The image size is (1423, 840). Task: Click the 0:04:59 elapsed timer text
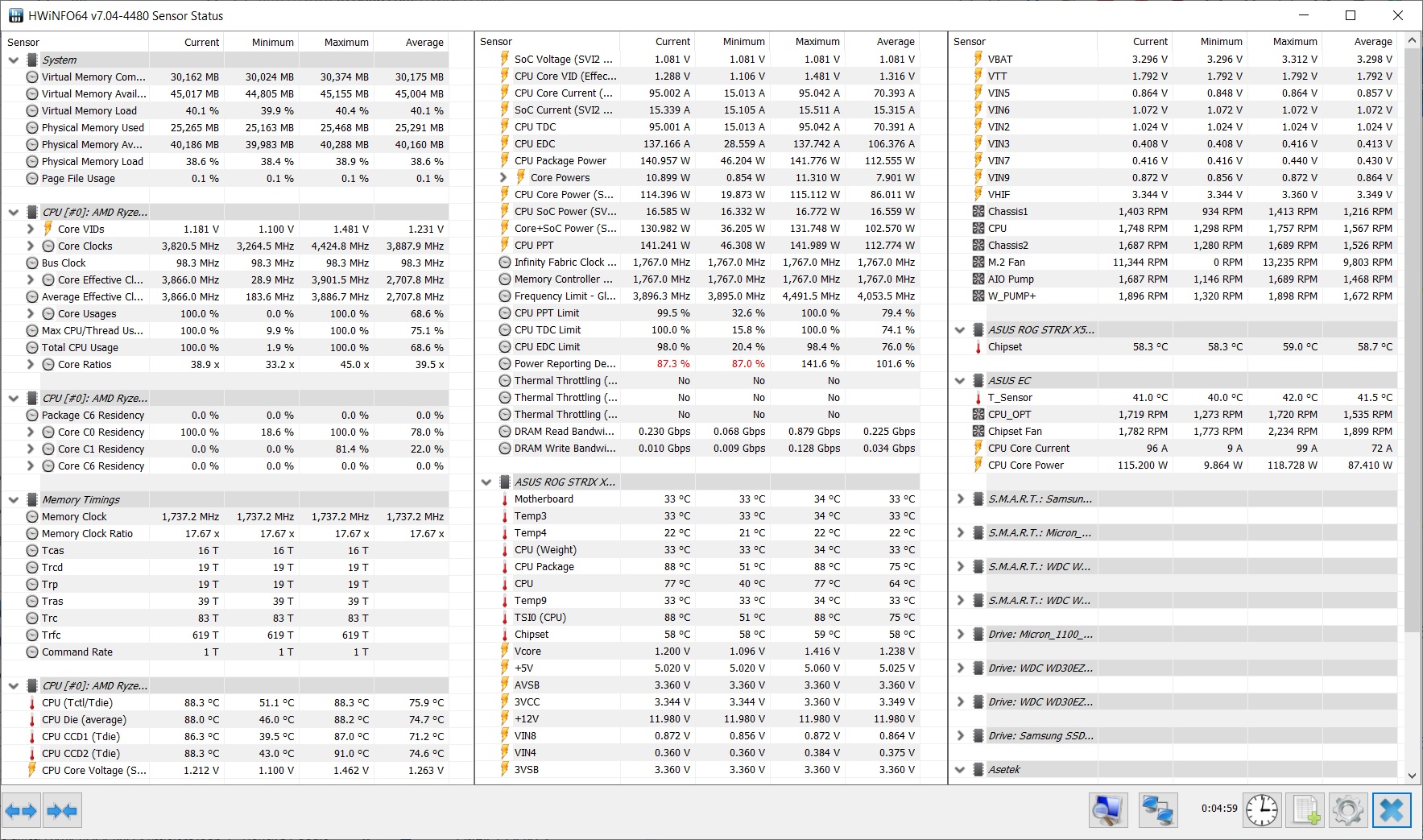[1219, 809]
